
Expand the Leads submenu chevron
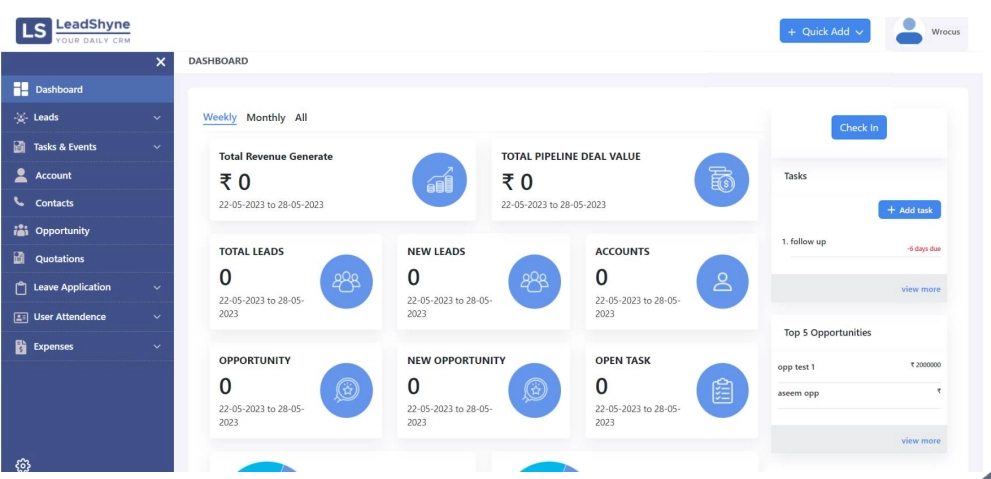pos(157,118)
